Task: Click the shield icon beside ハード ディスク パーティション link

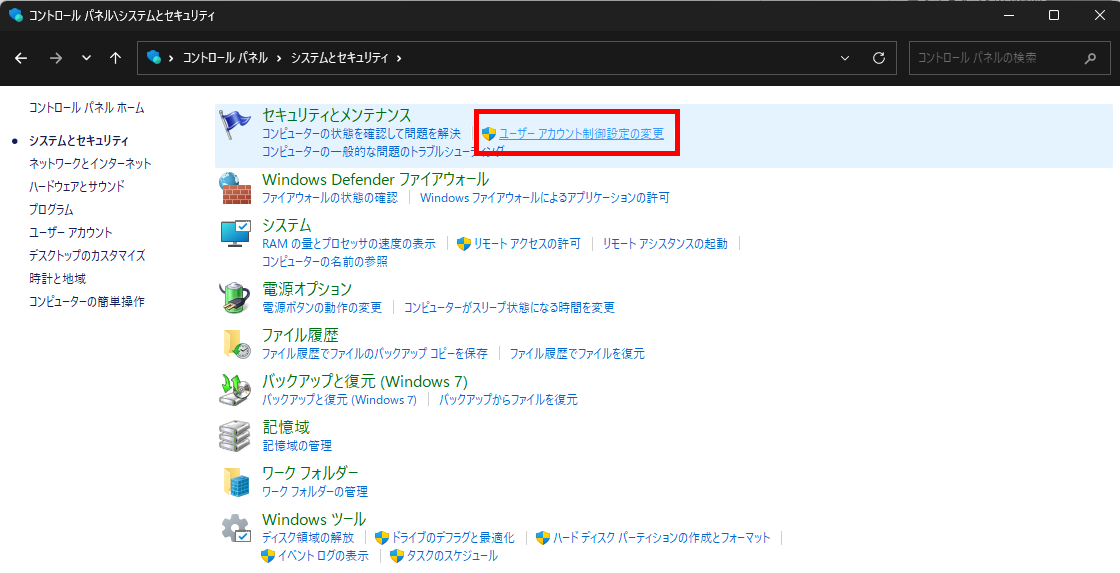Action: [543, 537]
